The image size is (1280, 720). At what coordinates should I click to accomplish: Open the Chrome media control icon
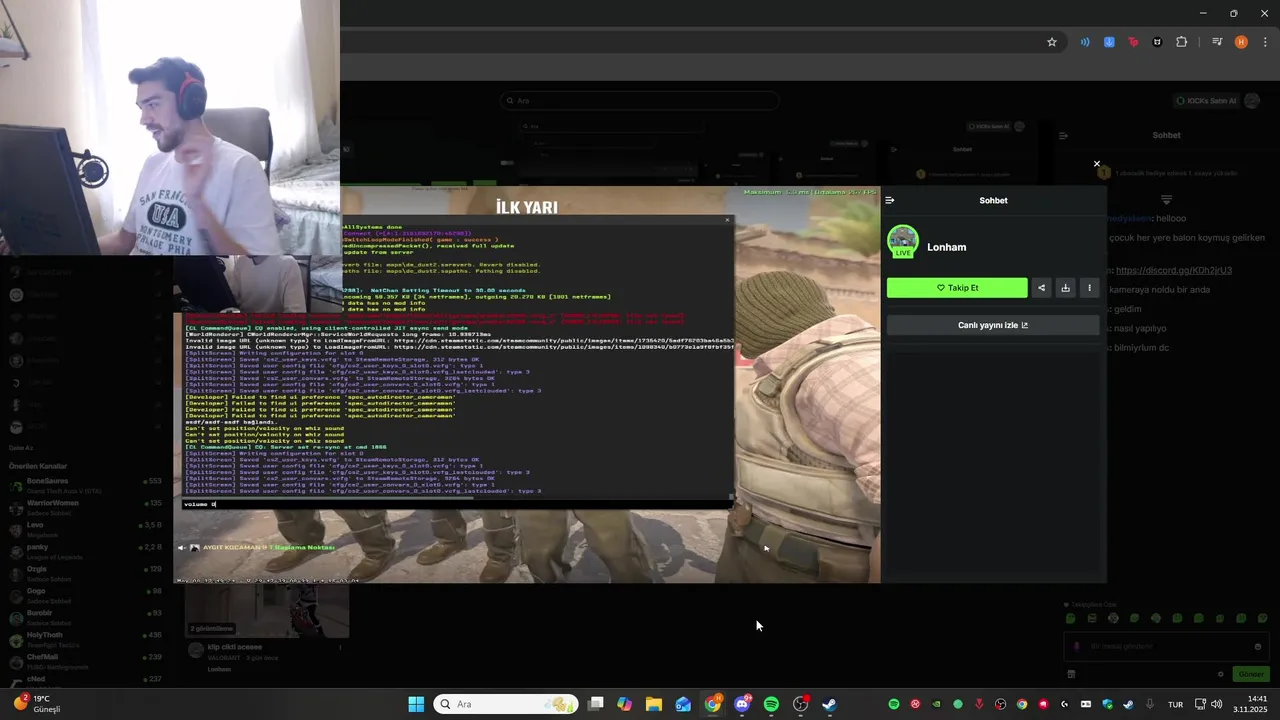click(x=1217, y=42)
